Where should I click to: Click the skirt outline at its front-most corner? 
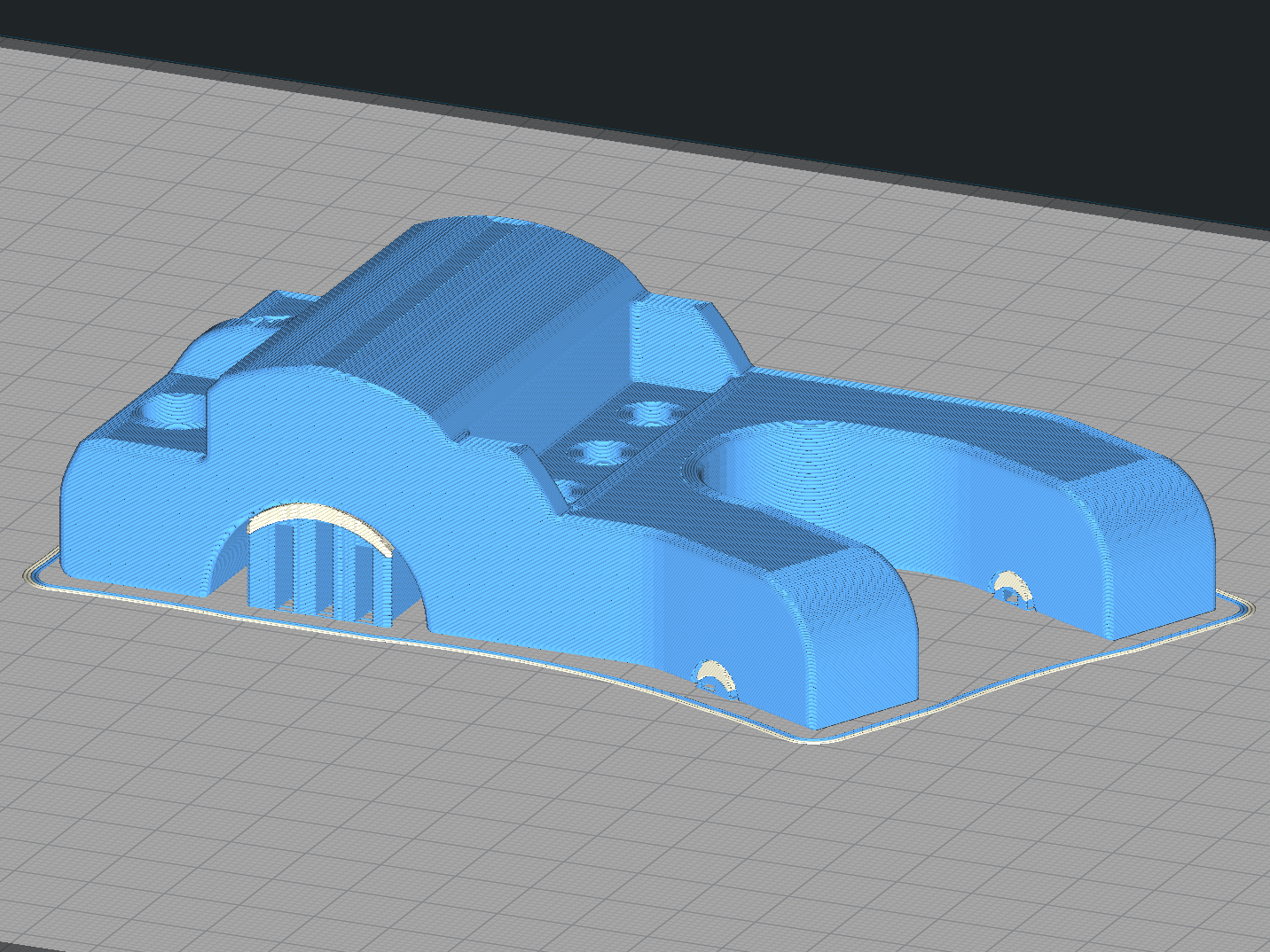[x=811, y=739]
